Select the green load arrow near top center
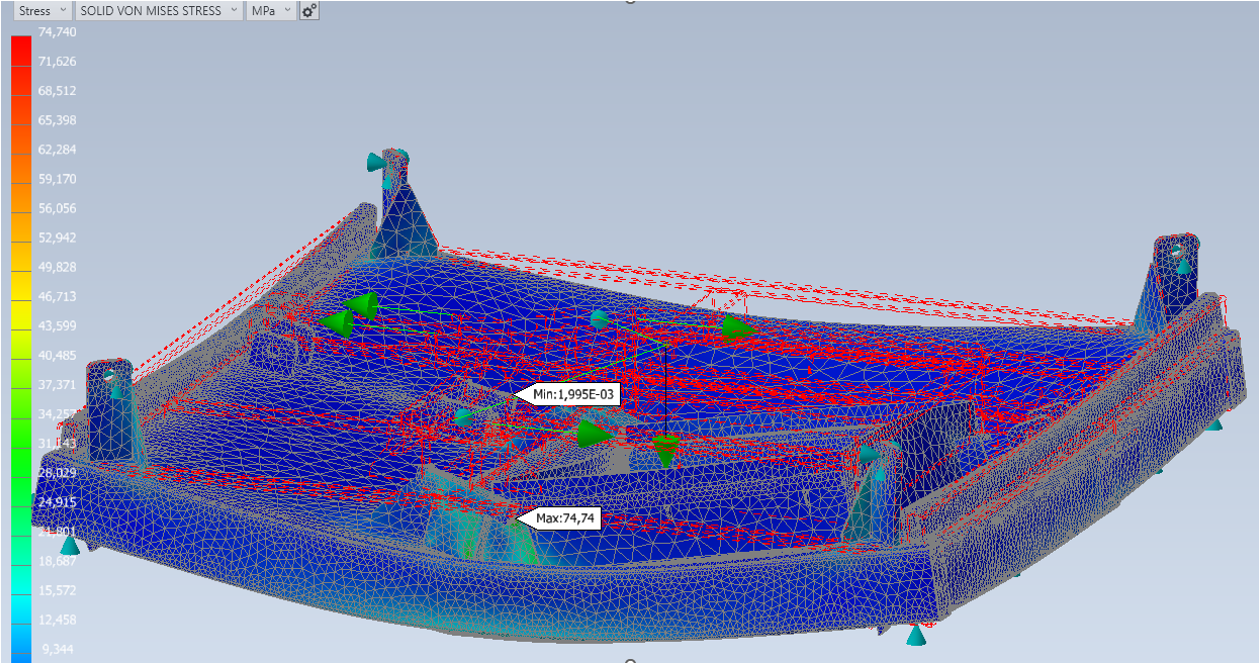The height and width of the screenshot is (664, 1260). [x=738, y=328]
